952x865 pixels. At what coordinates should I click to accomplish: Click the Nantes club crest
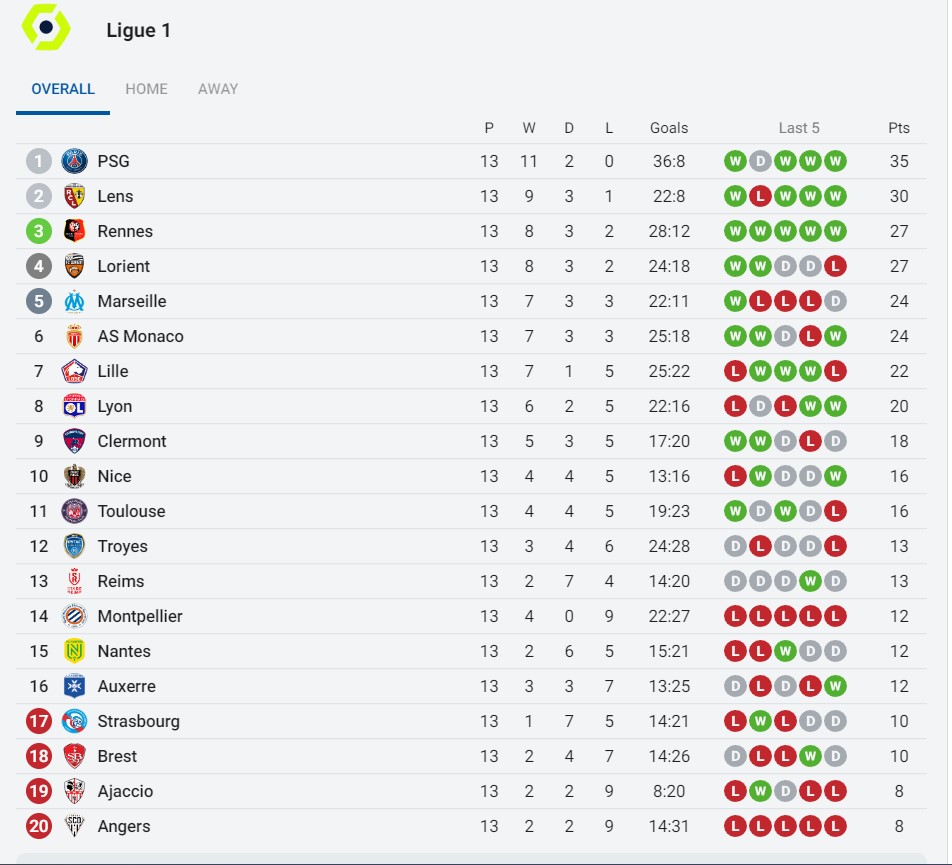(75, 651)
